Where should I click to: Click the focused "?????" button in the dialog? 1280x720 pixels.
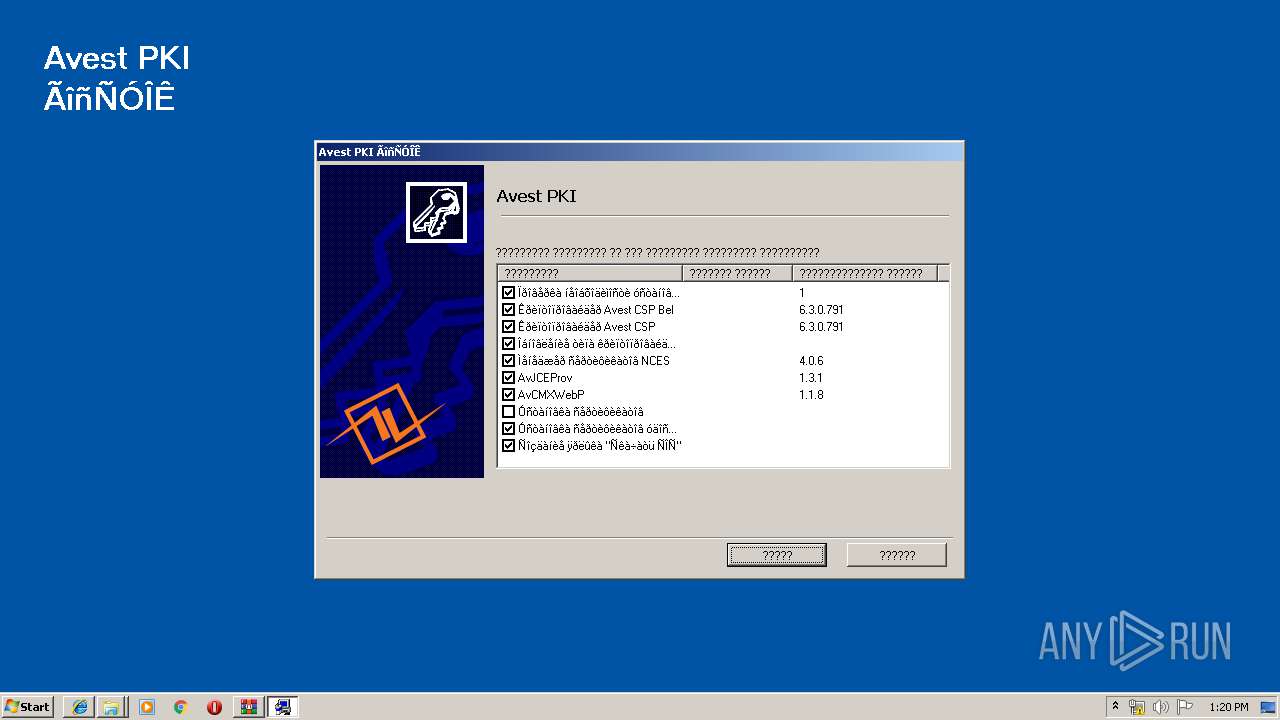[x=777, y=555]
